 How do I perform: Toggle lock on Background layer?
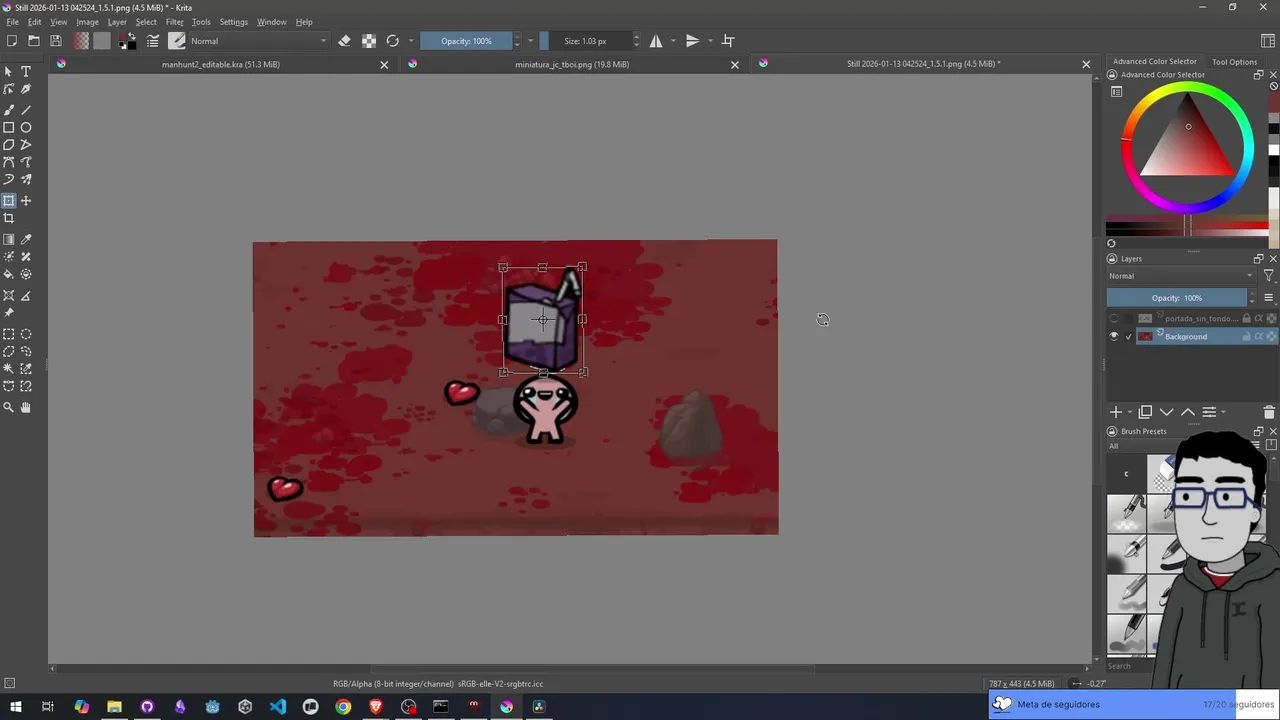tap(1246, 337)
